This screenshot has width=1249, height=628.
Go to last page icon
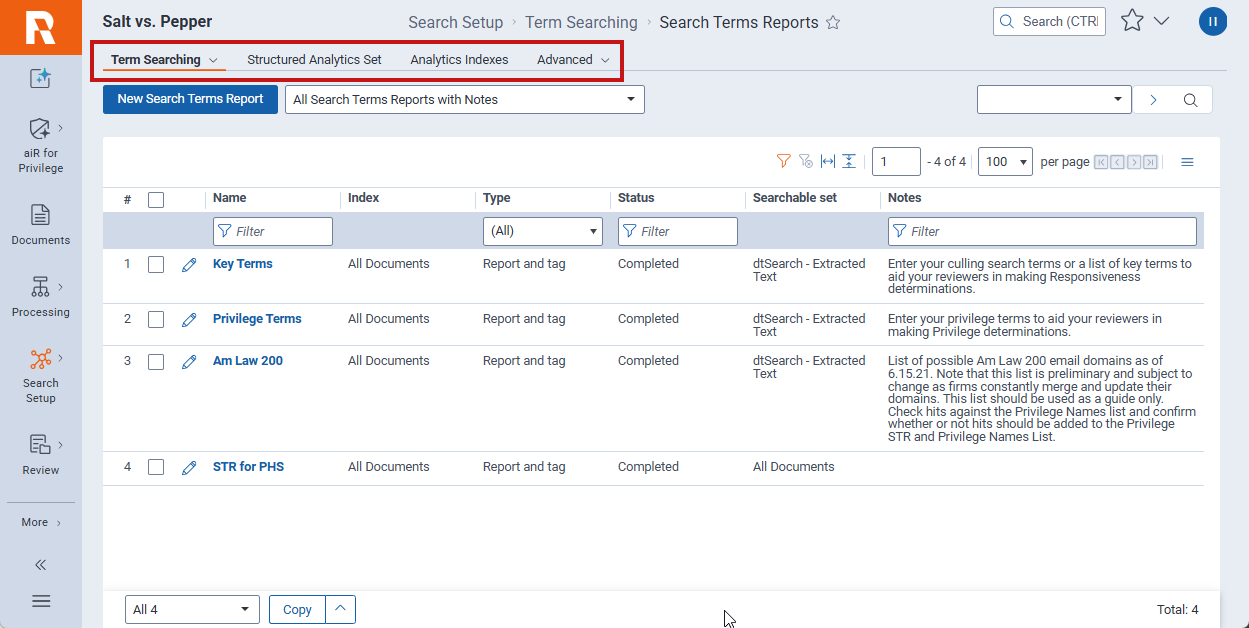click(x=1151, y=162)
